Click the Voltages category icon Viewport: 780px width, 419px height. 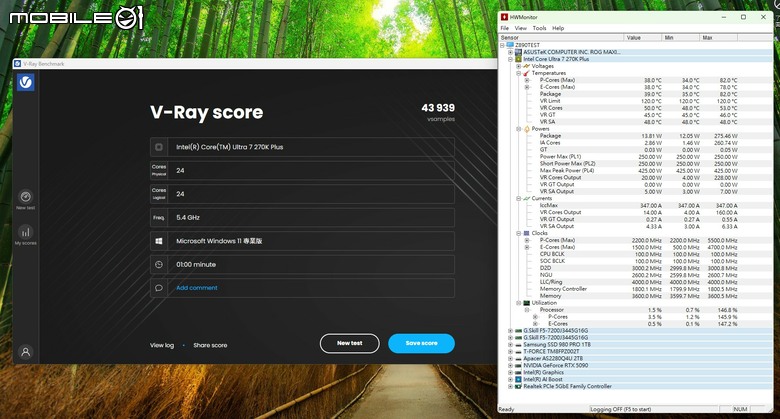point(526,66)
